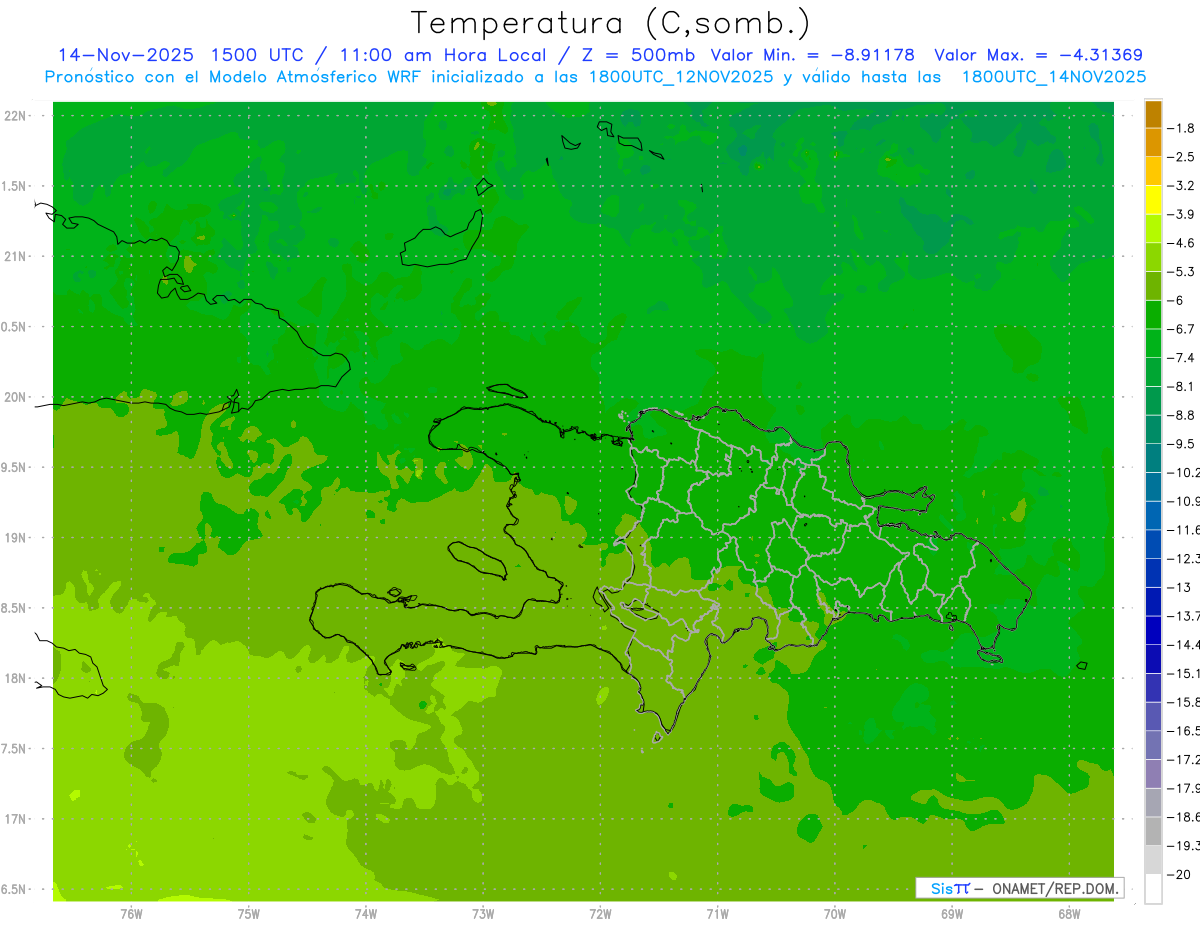Click the -4.6 color scale label
Image resolution: width=1200 pixels, height=927 pixels.
click(1182, 243)
